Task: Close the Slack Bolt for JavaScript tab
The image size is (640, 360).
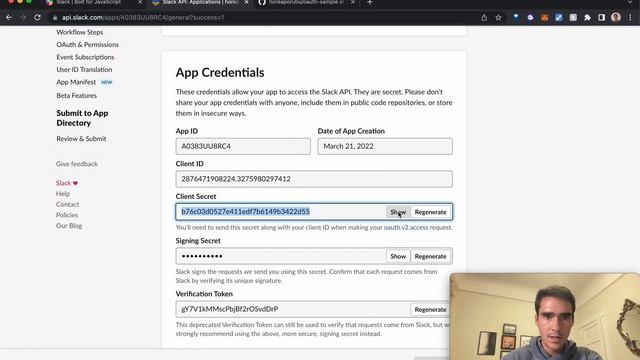Action: click(140, 2)
